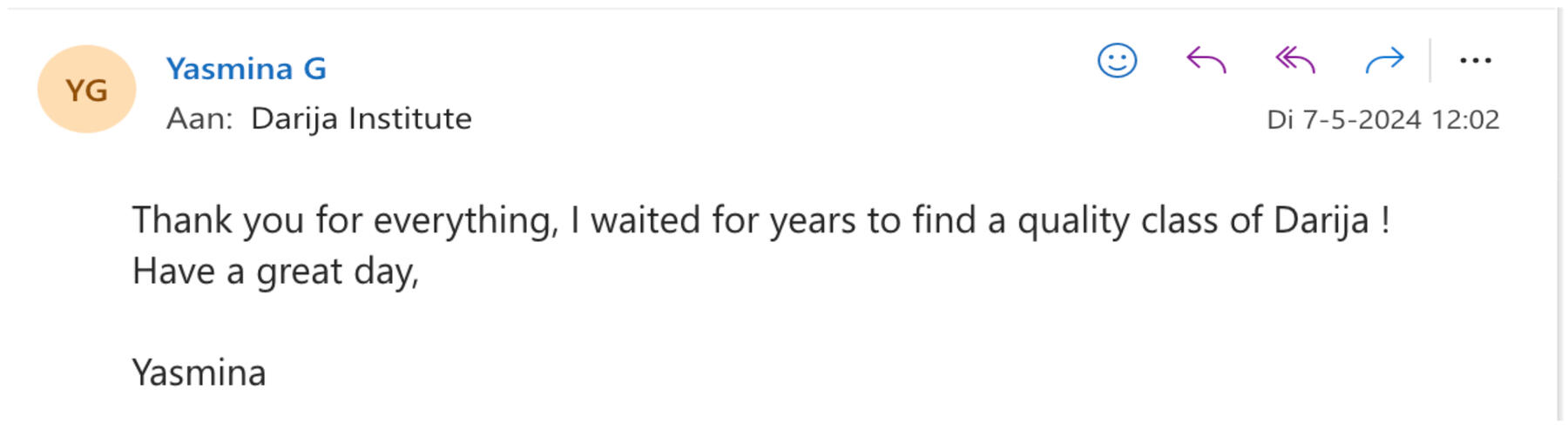
Task: React to the message with the smiley icon
Action: pyautogui.click(x=1117, y=61)
